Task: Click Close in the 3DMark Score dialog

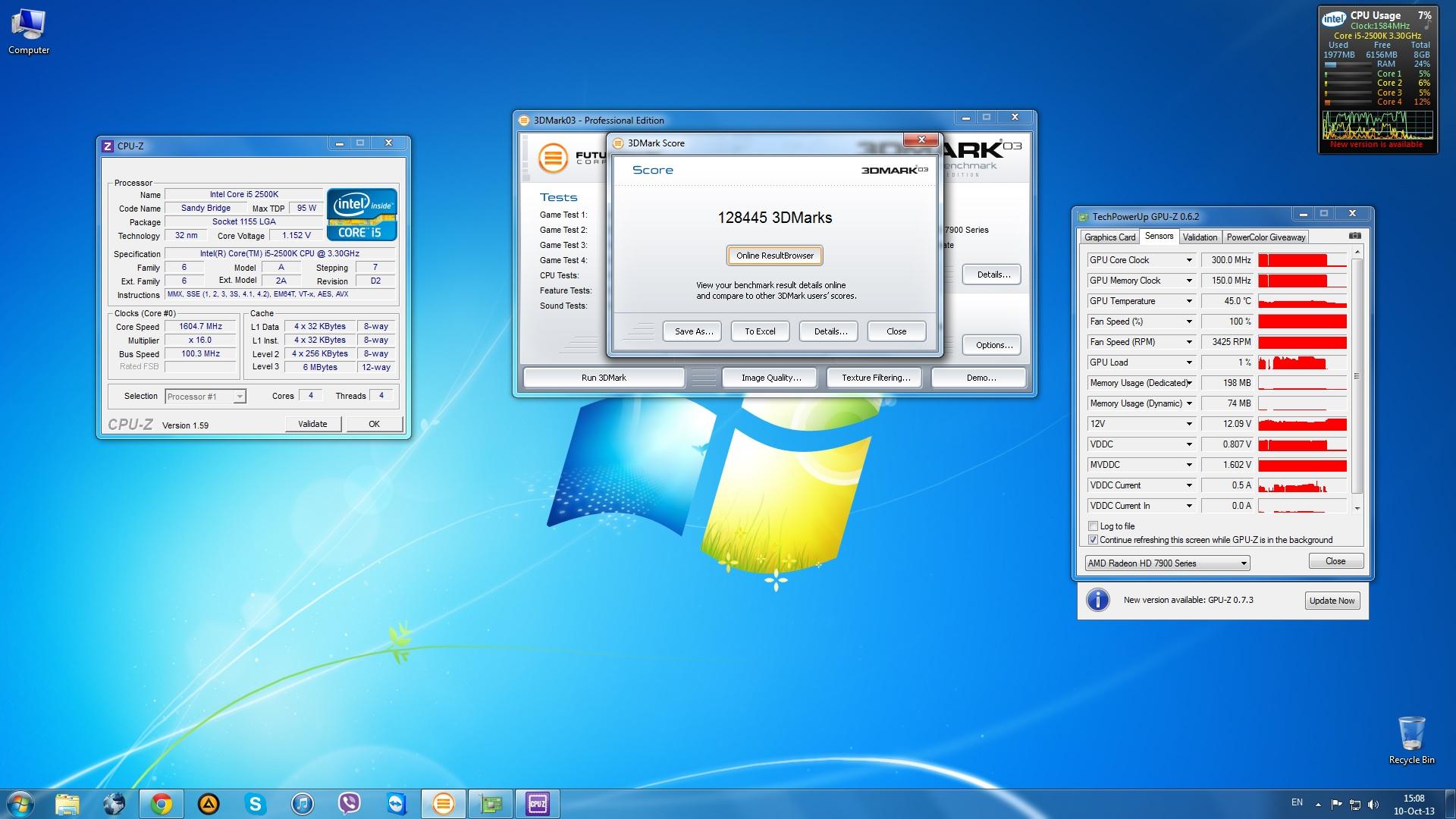Action: (896, 331)
